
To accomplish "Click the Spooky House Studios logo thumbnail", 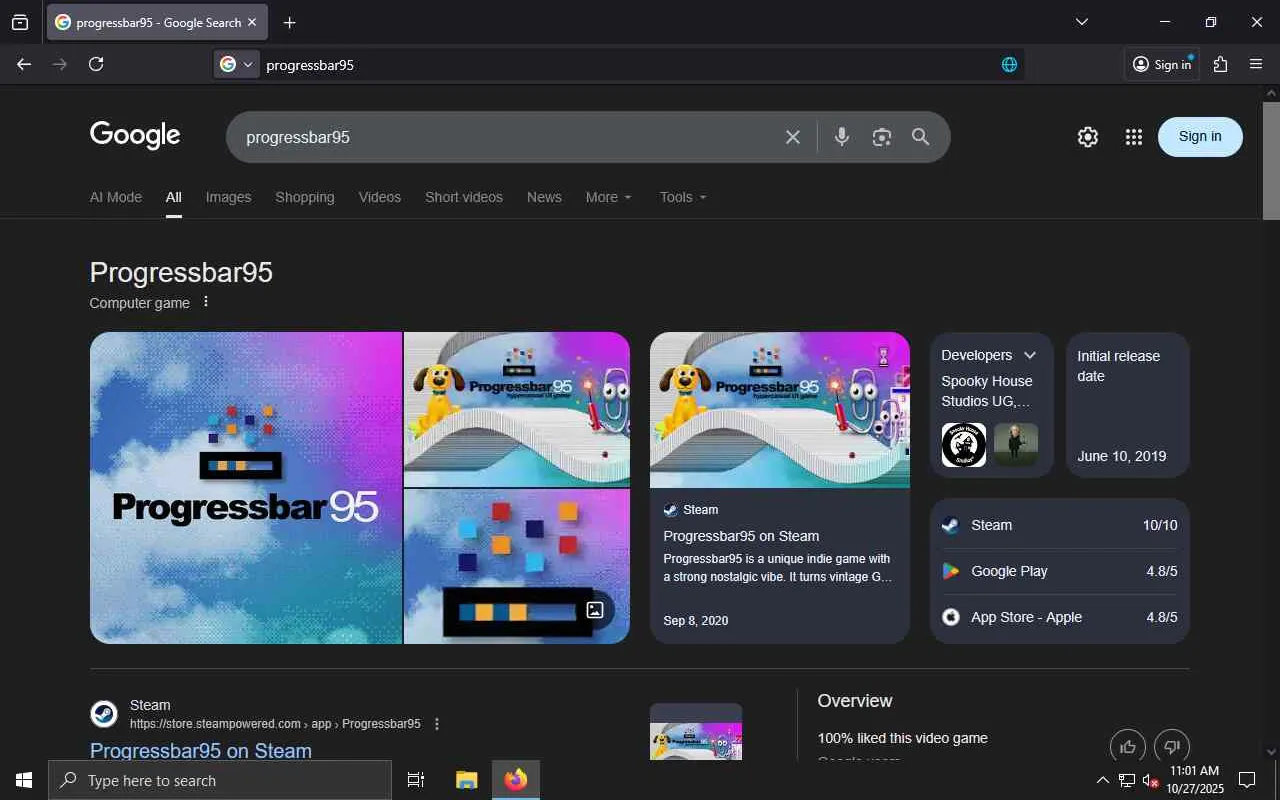I will (x=964, y=445).
